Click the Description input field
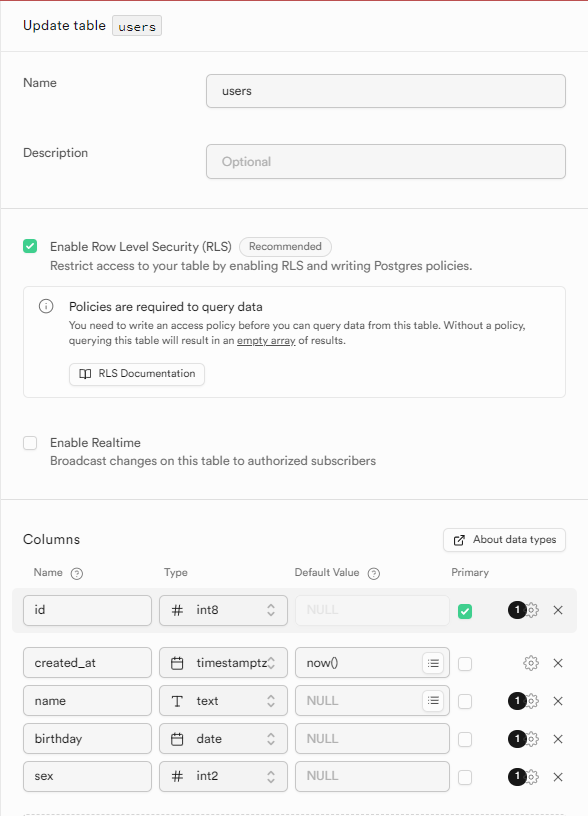This screenshot has width=588, height=816. tap(386, 161)
